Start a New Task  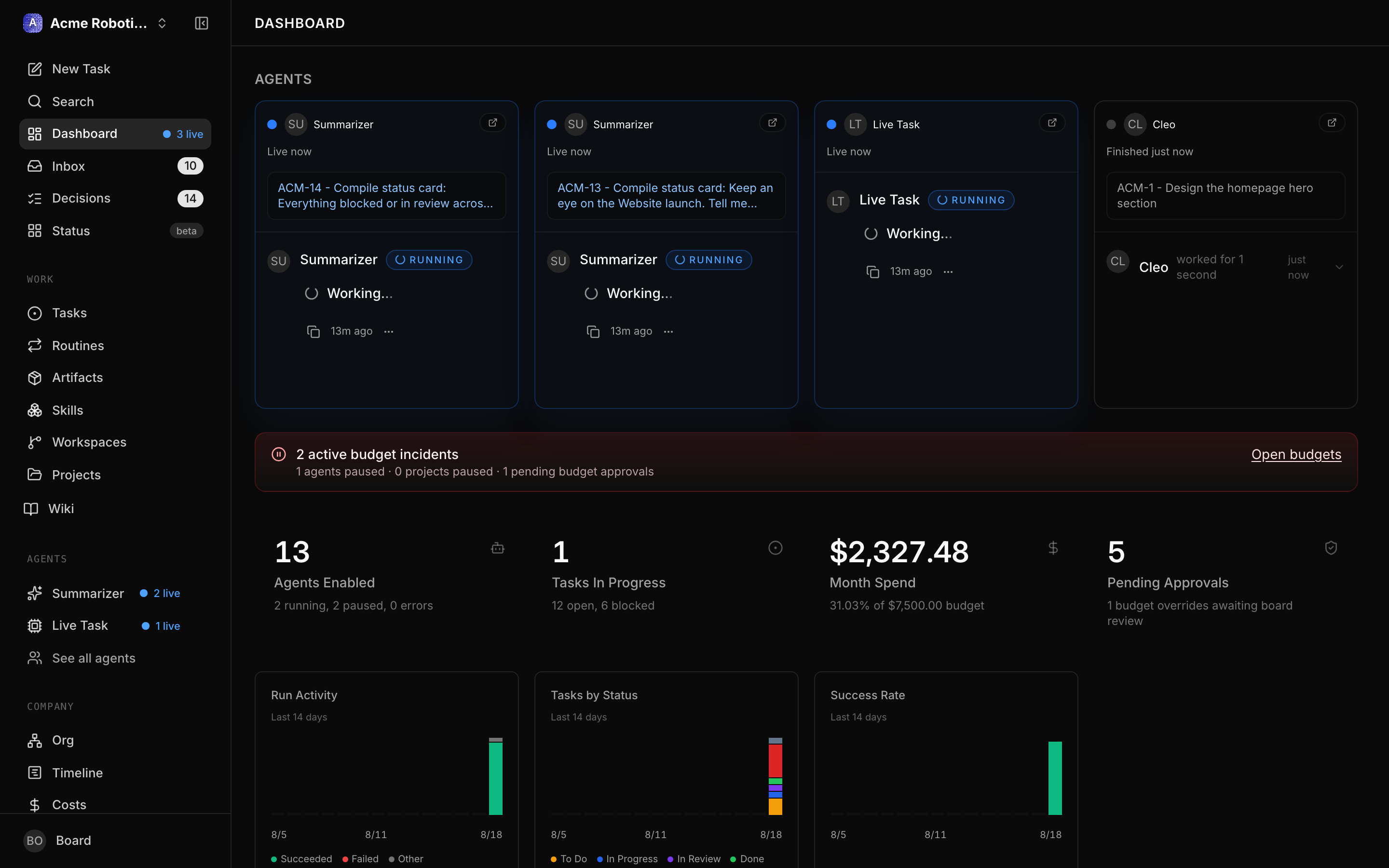click(x=115, y=69)
